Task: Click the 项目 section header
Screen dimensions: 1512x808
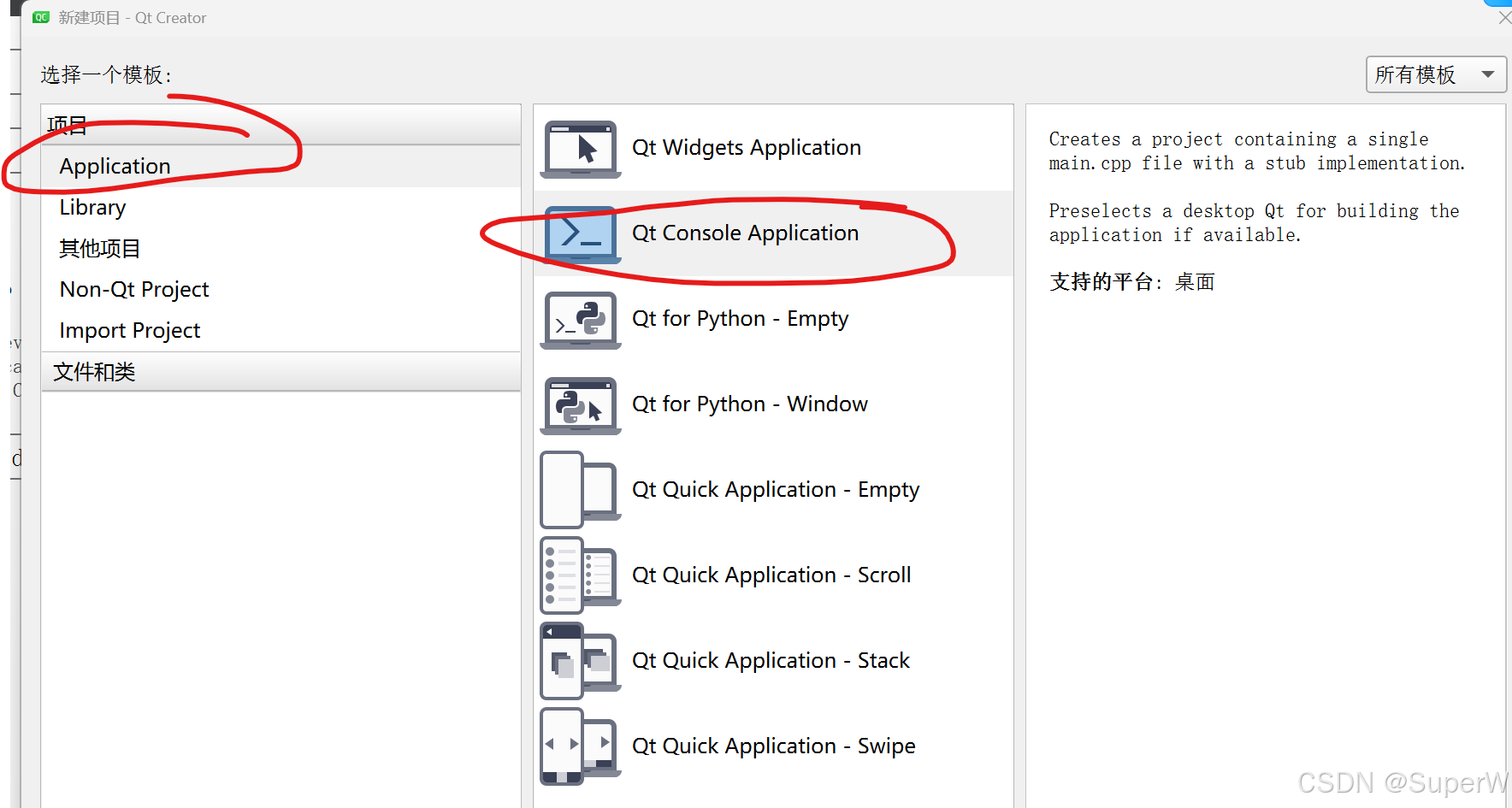Action: (281, 126)
